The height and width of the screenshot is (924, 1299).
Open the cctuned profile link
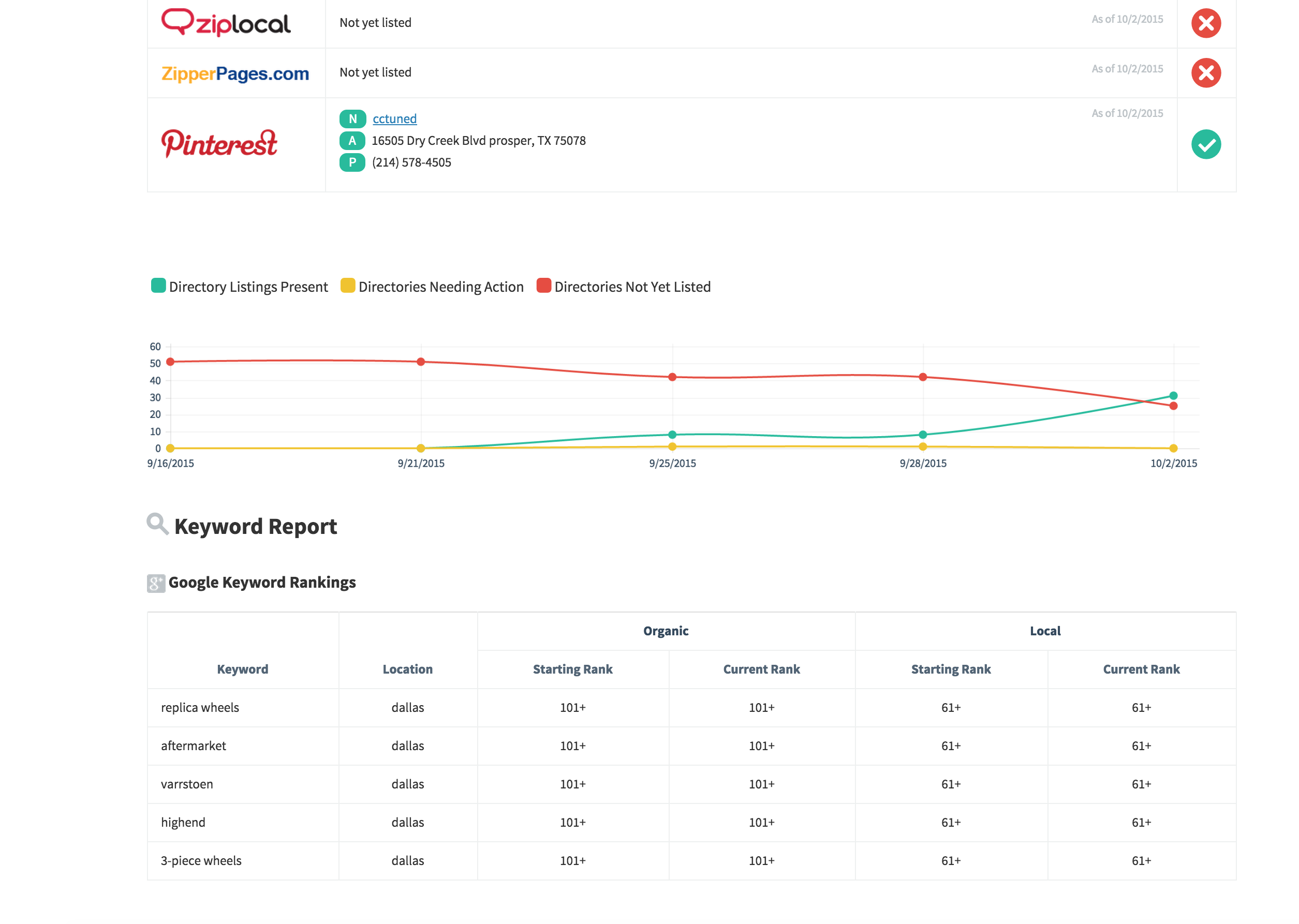pyautogui.click(x=394, y=118)
